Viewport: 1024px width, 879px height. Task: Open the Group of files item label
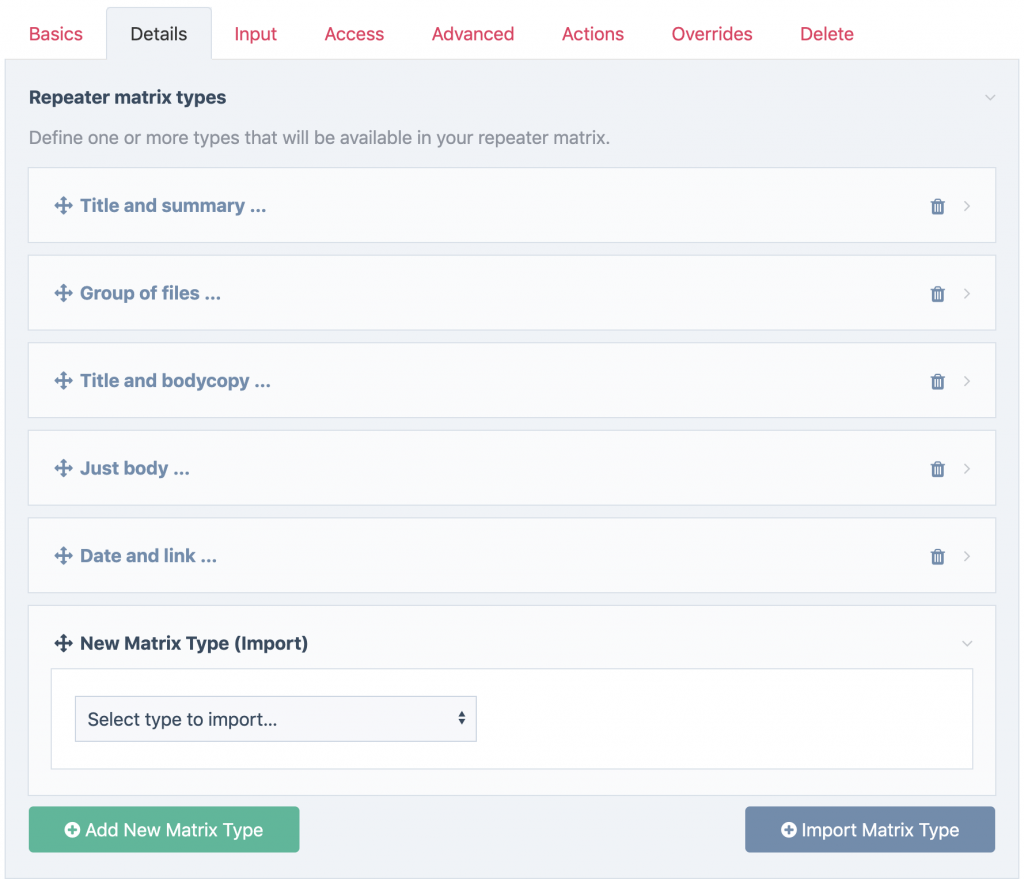pos(150,293)
